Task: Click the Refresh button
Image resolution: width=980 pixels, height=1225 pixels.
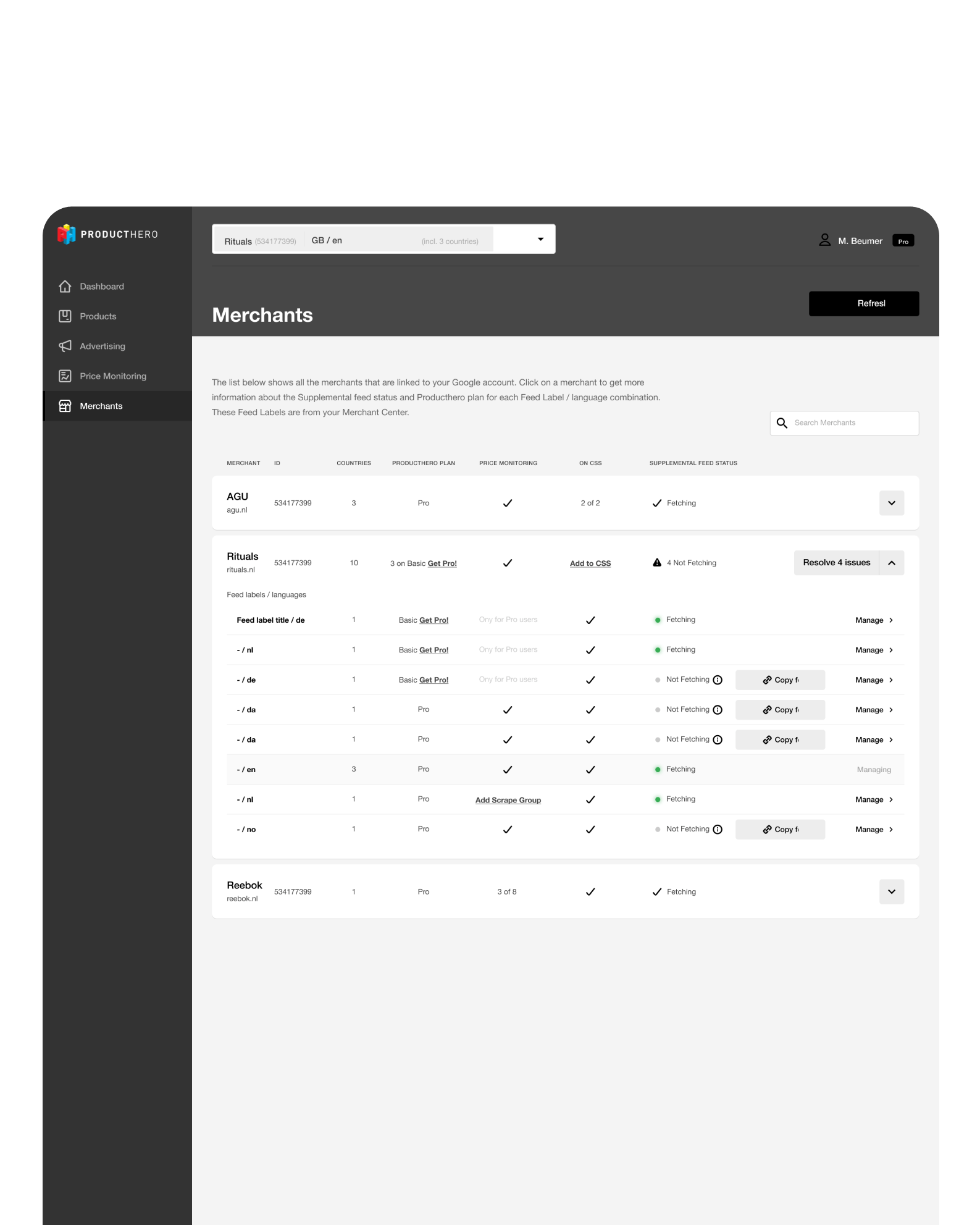Action: coord(864,303)
